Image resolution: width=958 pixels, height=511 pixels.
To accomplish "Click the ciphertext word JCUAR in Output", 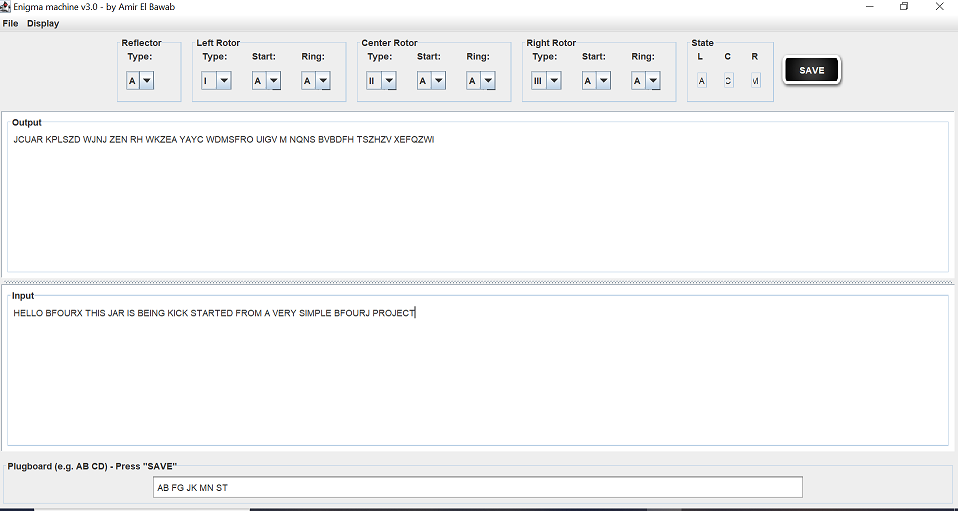I will (28, 140).
